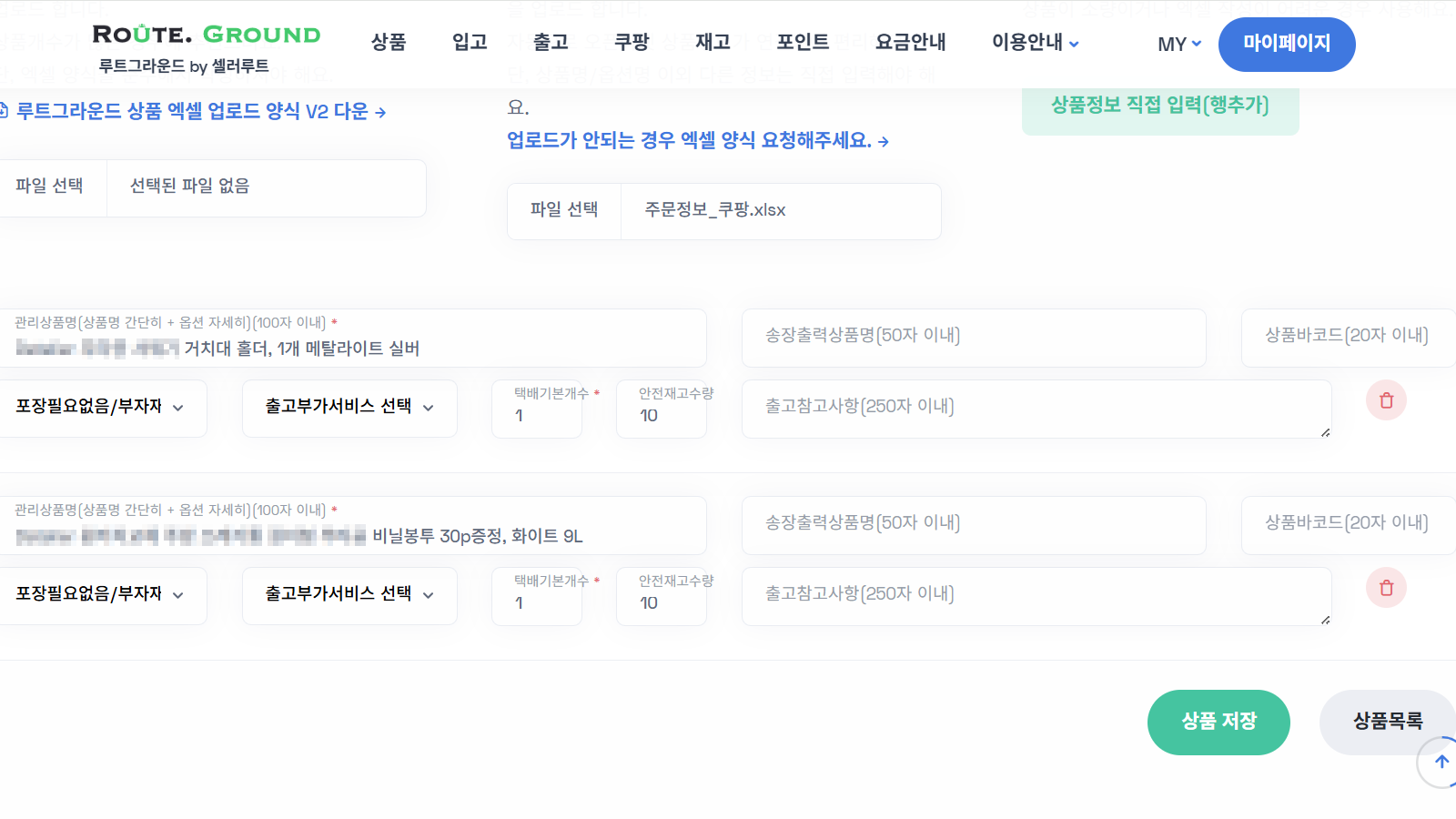Go to the 포인트 menu
The height and width of the screenshot is (819, 1456).
tap(802, 42)
